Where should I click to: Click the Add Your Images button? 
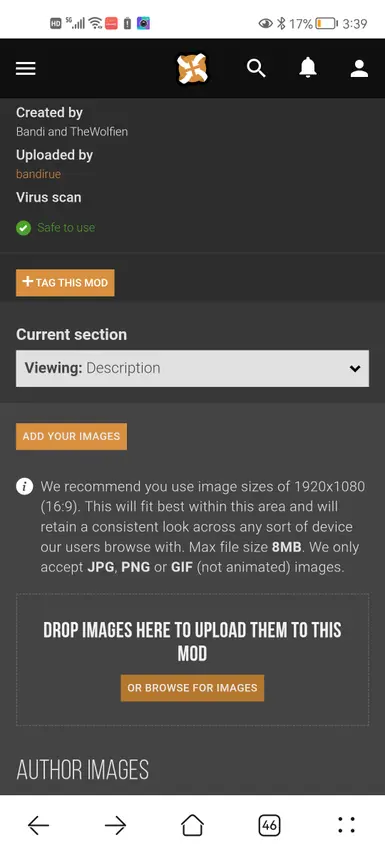click(x=71, y=437)
